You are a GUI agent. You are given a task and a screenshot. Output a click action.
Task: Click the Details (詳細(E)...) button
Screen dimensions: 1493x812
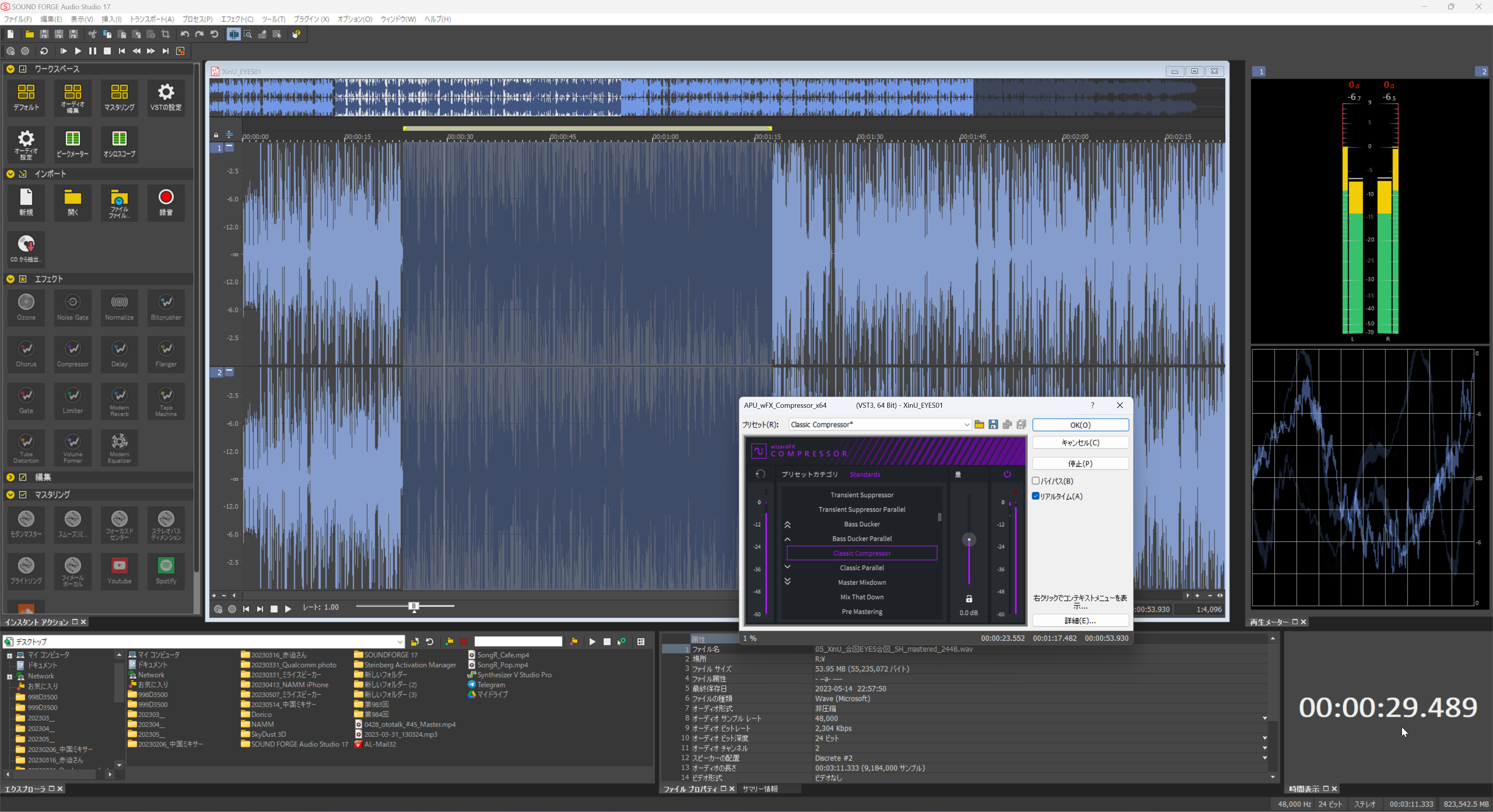1080,621
